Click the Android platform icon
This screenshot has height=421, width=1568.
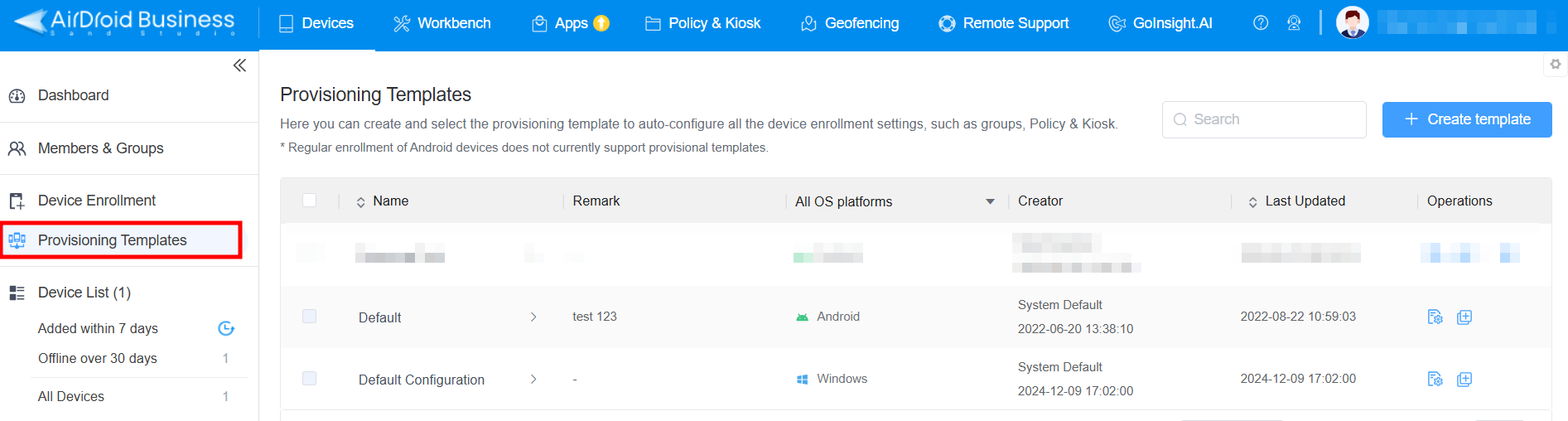(x=802, y=317)
